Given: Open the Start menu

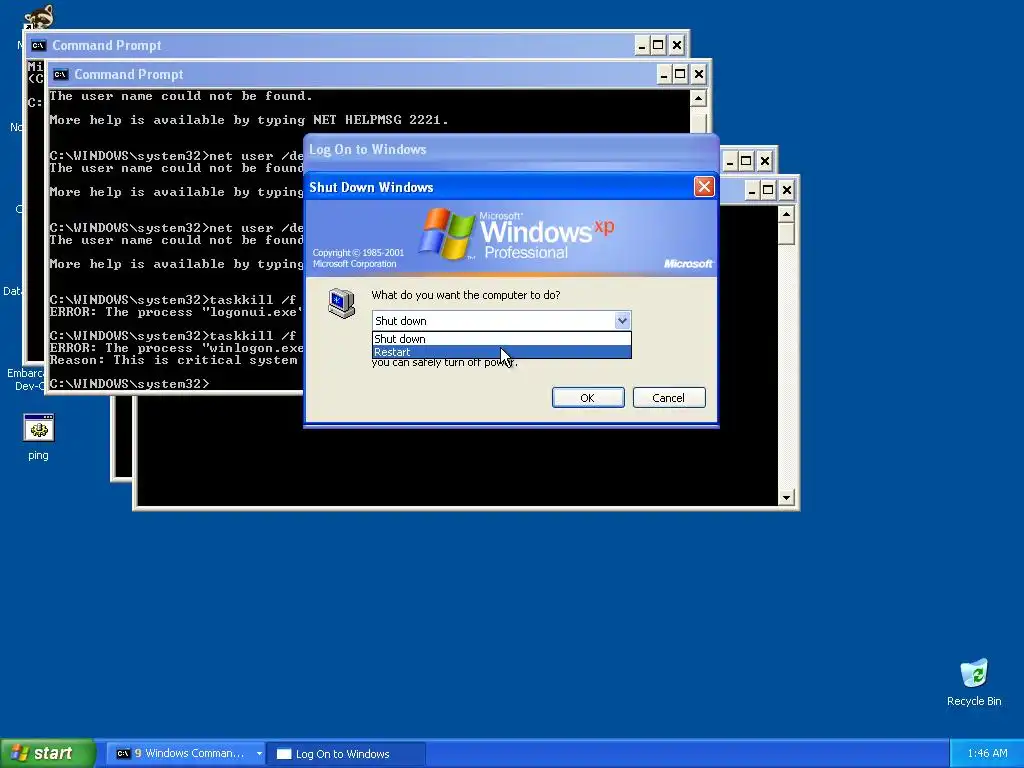Looking at the screenshot, I should (x=48, y=753).
